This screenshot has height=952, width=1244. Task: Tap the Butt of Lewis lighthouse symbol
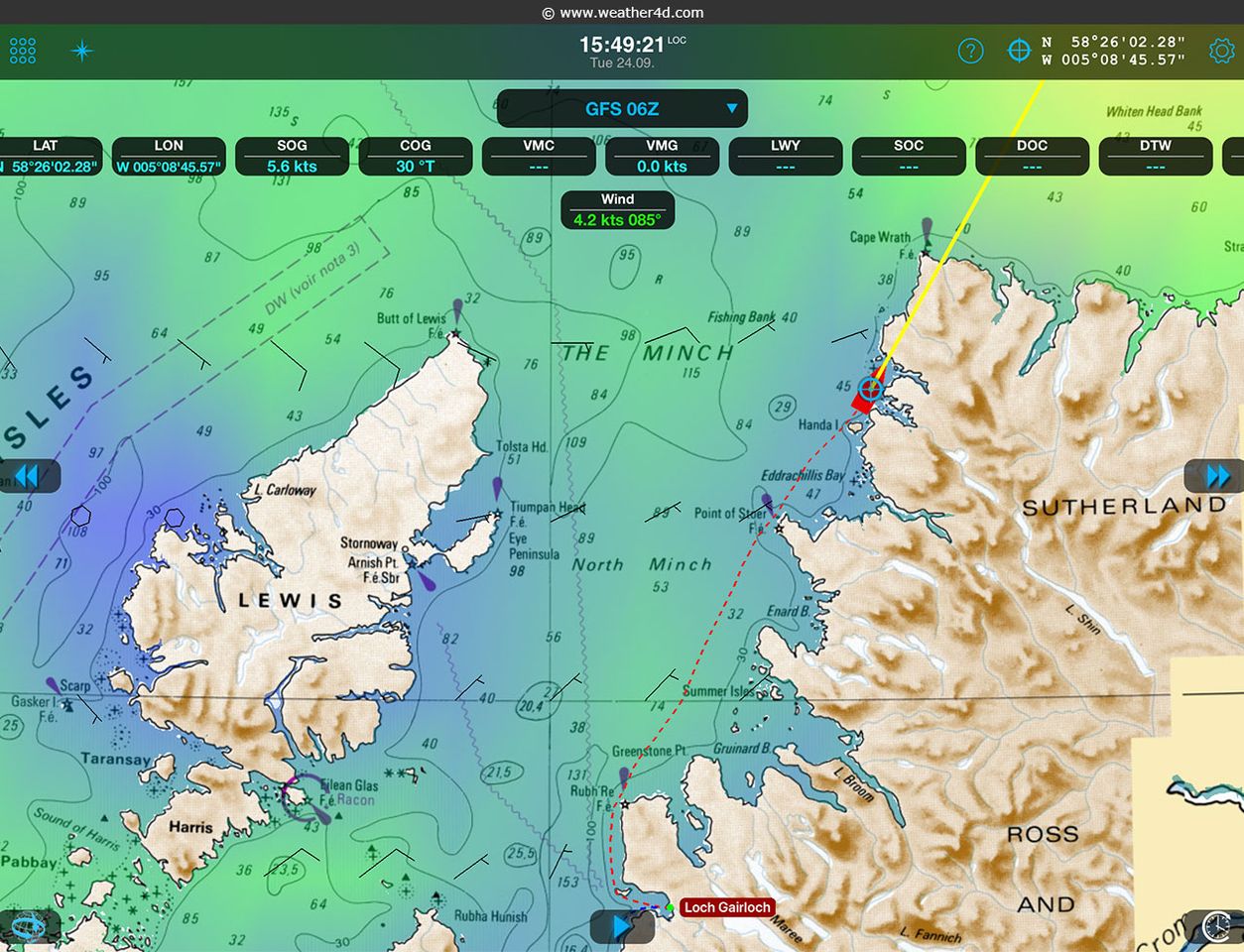(456, 319)
